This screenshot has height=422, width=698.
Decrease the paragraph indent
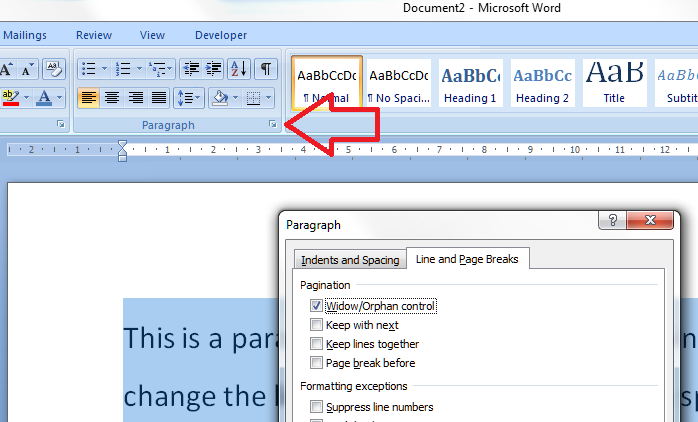(191, 69)
